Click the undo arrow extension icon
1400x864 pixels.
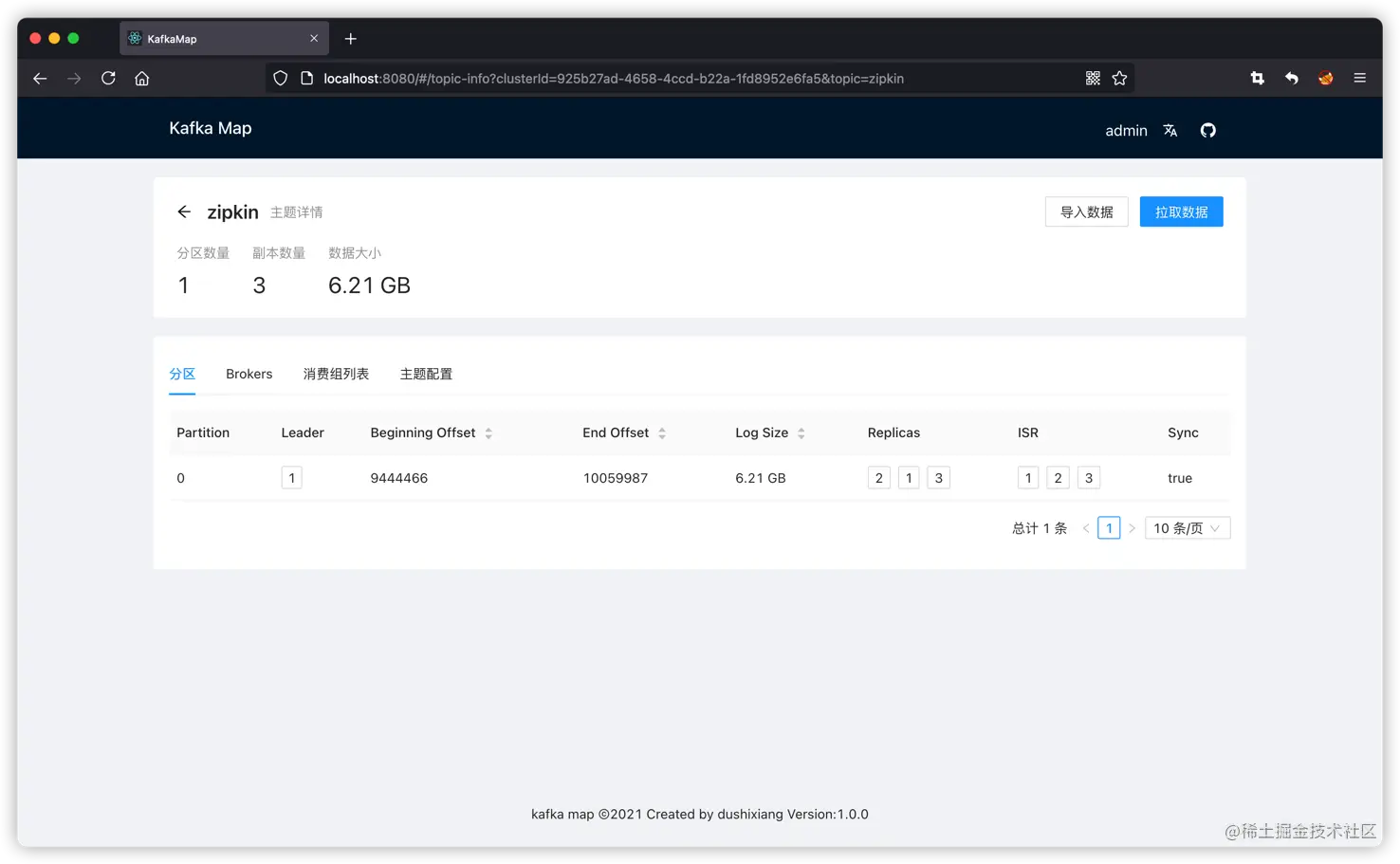click(1292, 79)
